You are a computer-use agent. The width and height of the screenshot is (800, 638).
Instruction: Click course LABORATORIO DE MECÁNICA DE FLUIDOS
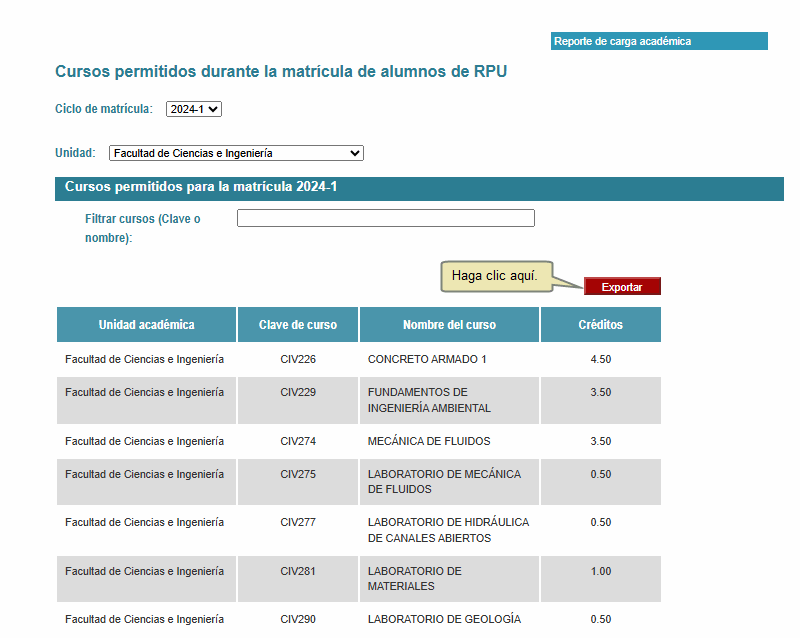pyautogui.click(x=444, y=482)
